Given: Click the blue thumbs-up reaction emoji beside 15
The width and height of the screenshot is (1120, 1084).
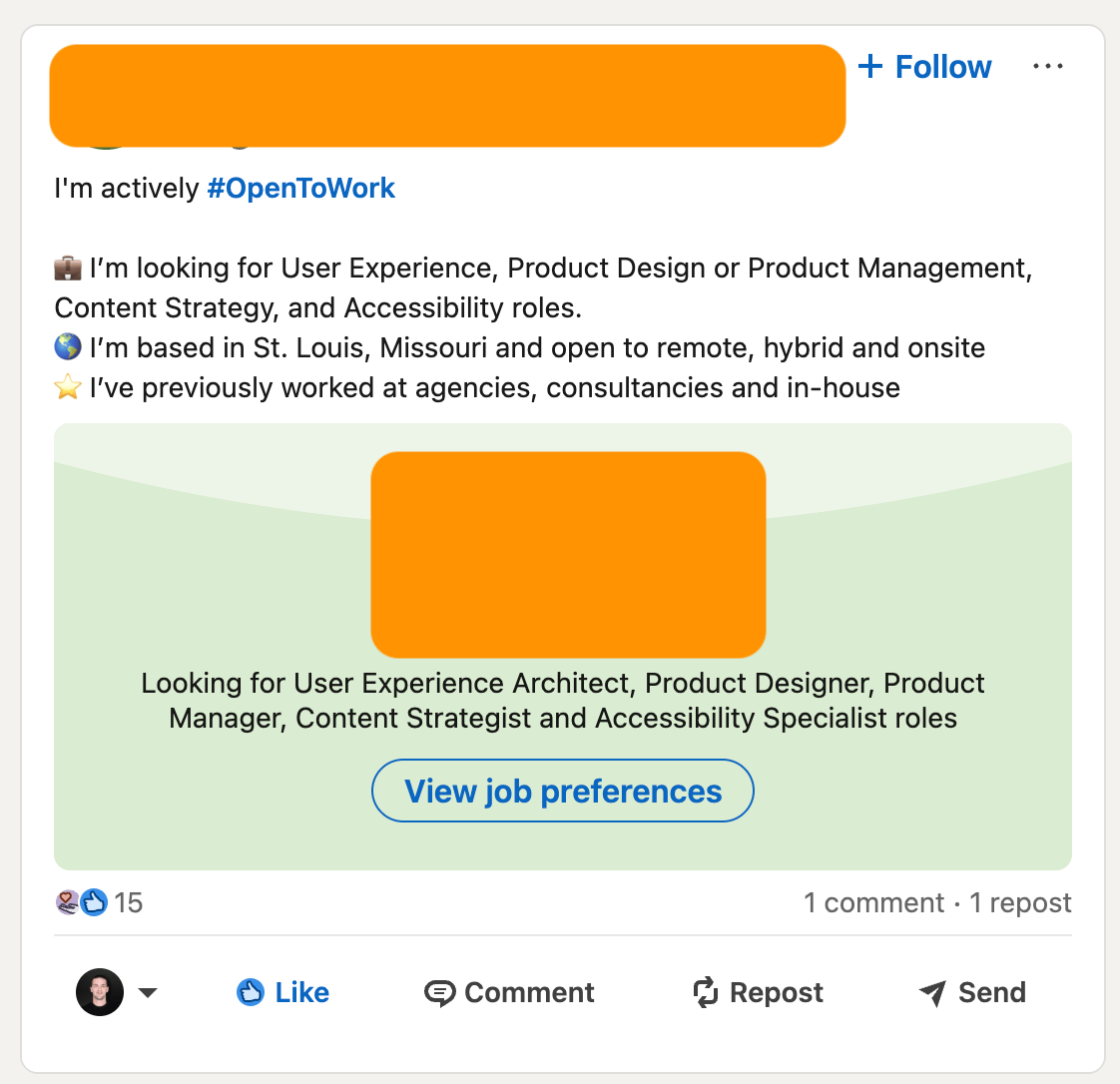Looking at the screenshot, I should point(94,902).
